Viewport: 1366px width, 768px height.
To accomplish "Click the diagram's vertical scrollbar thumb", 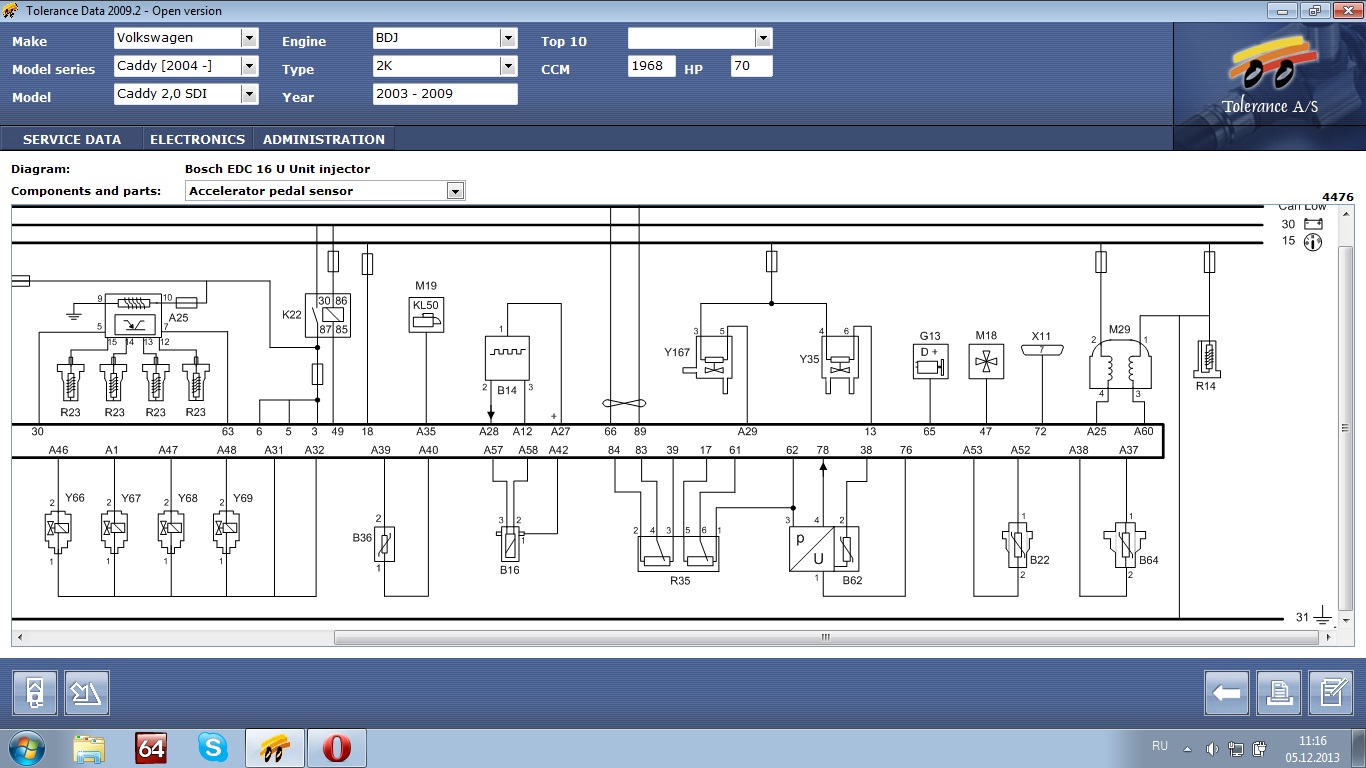I will (1346, 427).
